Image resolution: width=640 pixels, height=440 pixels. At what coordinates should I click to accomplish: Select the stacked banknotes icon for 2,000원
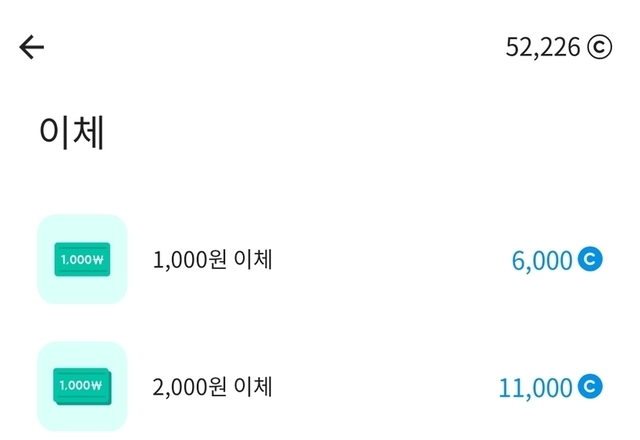pos(82,386)
